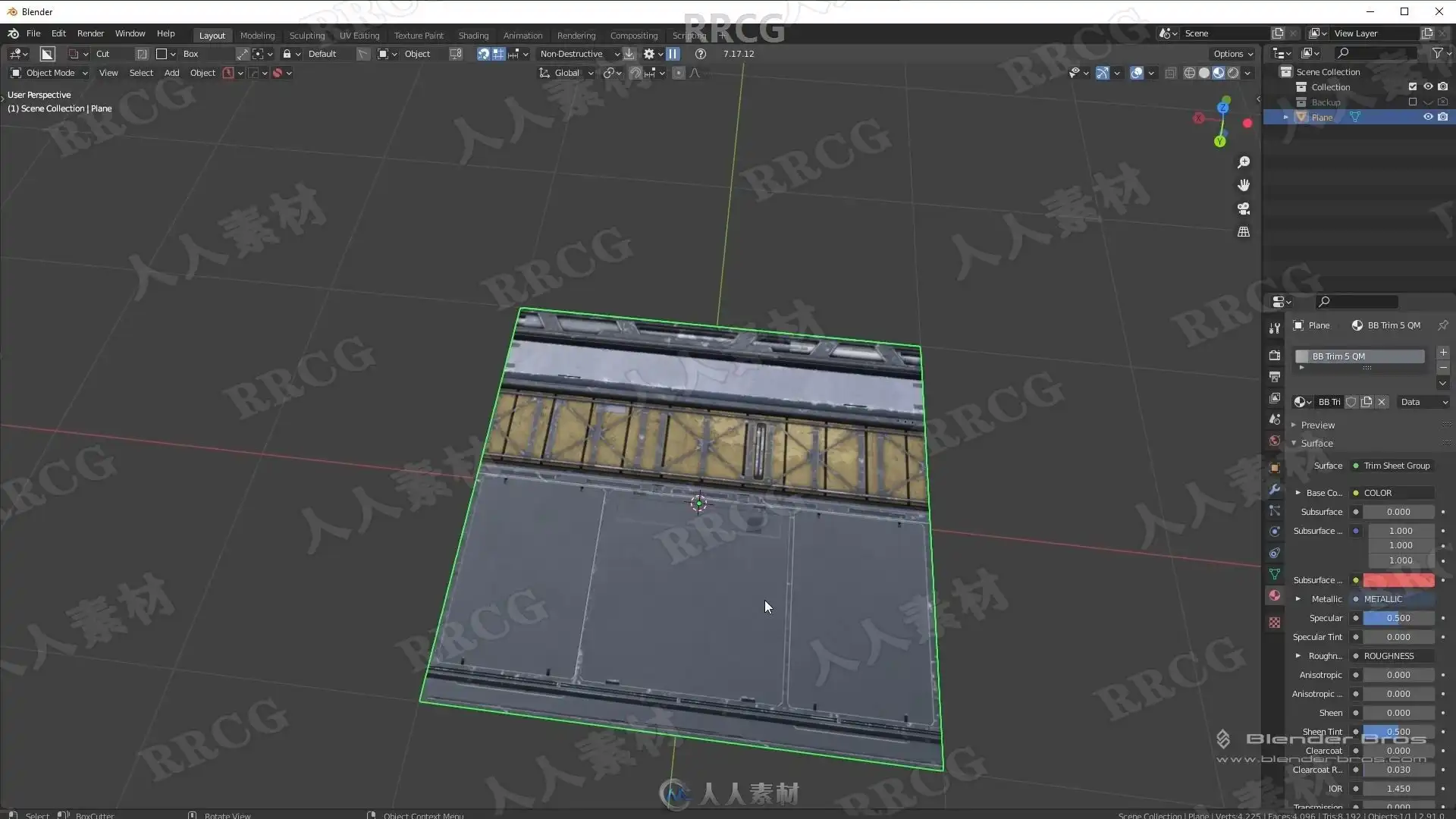Toggle the Collection exclude checkbox
The height and width of the screenshot is (819, 1456).
click(x=1413, y=86)
